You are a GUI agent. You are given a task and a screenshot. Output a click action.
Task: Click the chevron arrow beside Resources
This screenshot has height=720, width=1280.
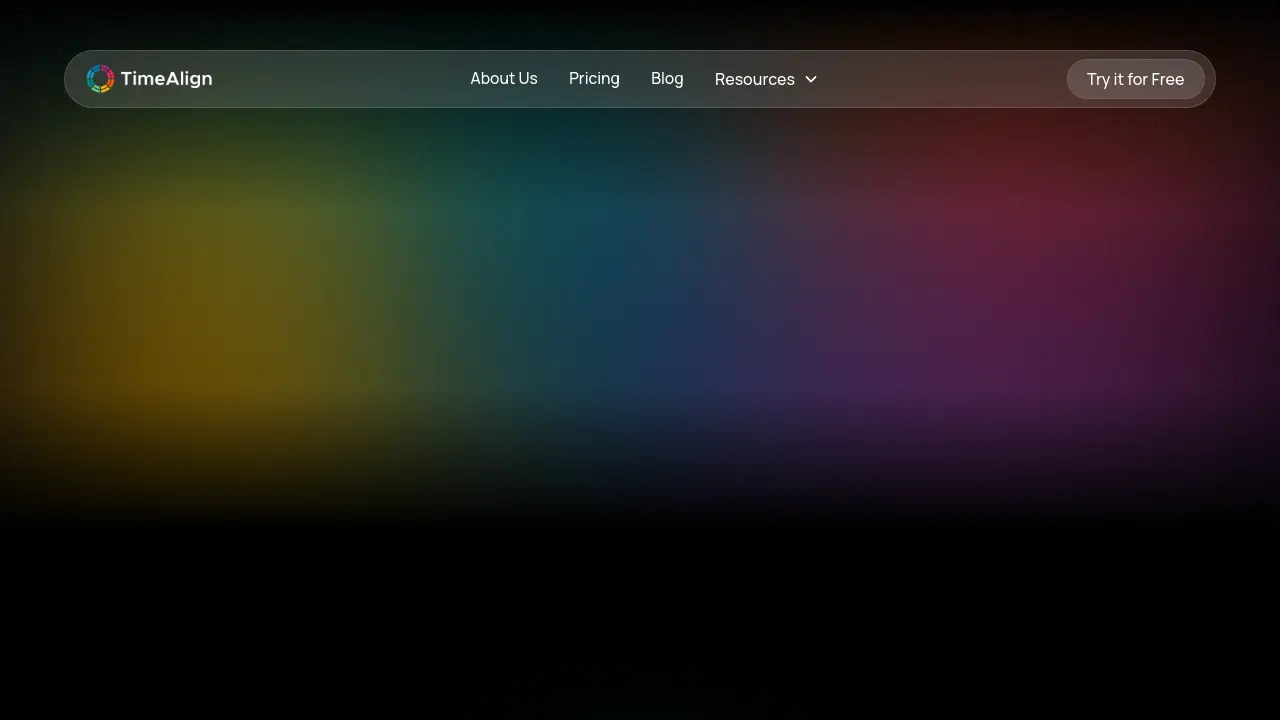point(811,79)
